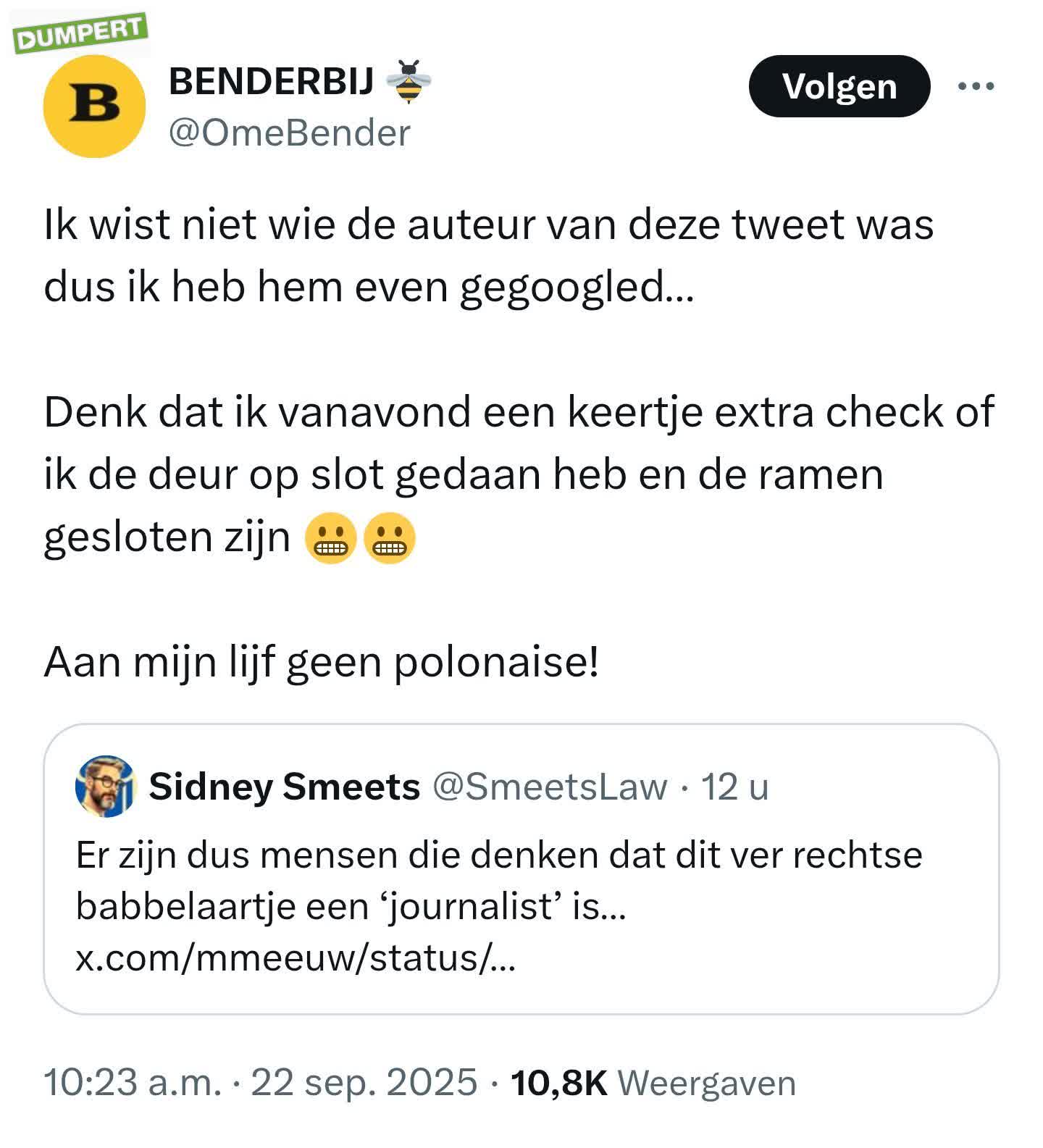Click the '12 u' quoted tweet timestamp
Viewport: 1043px width, 1148px height.
pos(734,787)
